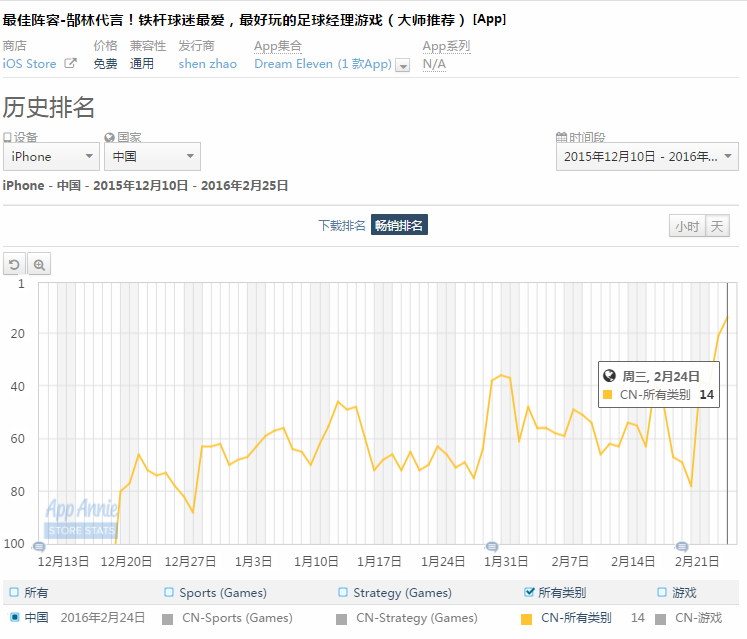Viewport: 747px width, 639px height.
Task: Toggle the Strategy (Games) checkbox
Action: [x=343, y=592]
